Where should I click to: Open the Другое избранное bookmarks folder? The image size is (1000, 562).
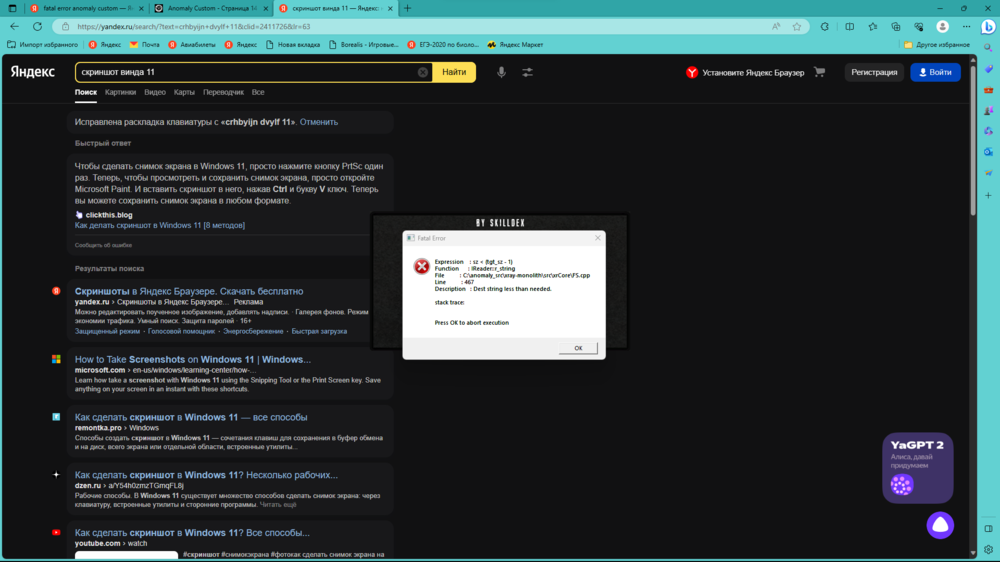click(x=936, y=44)
